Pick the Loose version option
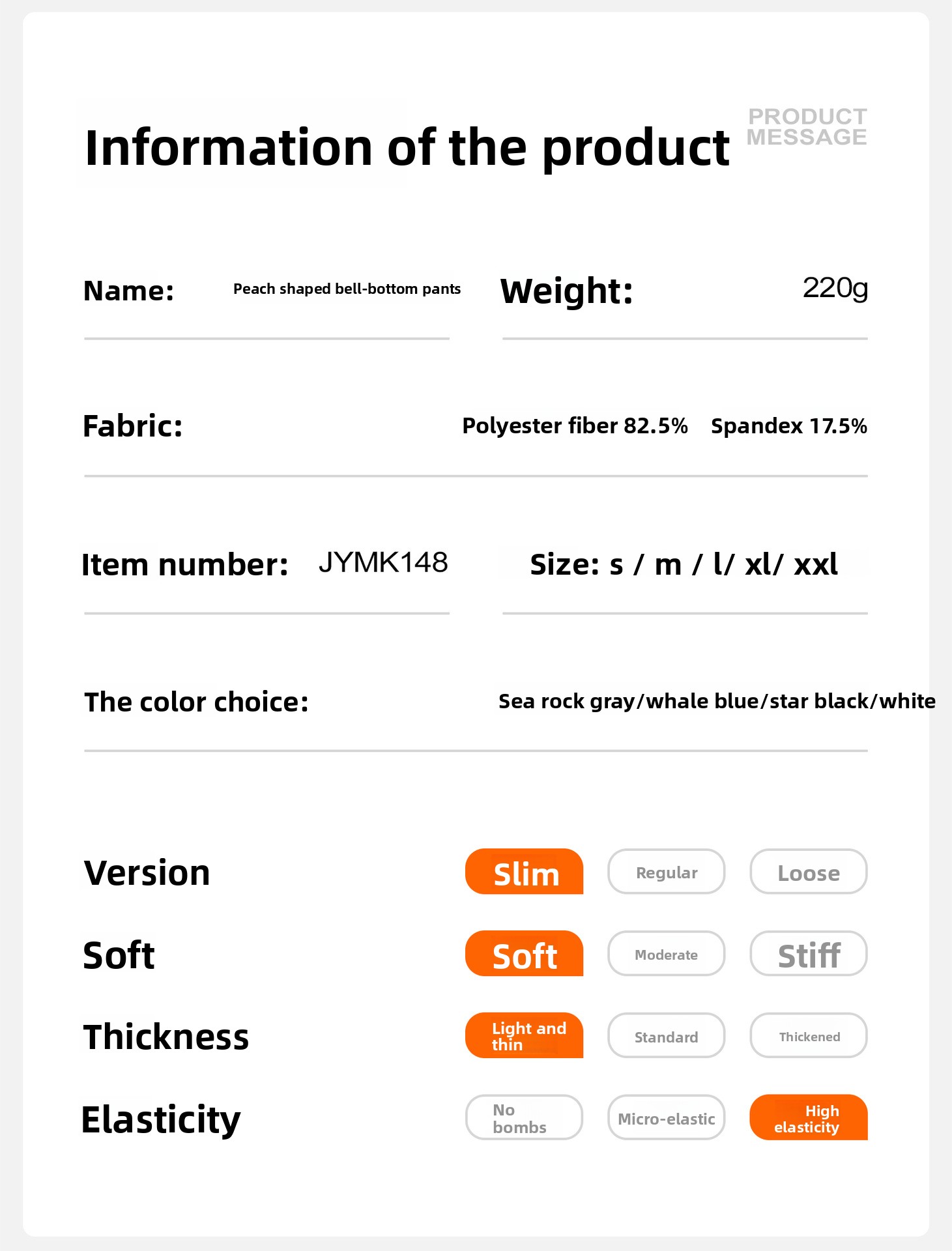Viewport: 952px width, 1251px height. pos(808,872)
